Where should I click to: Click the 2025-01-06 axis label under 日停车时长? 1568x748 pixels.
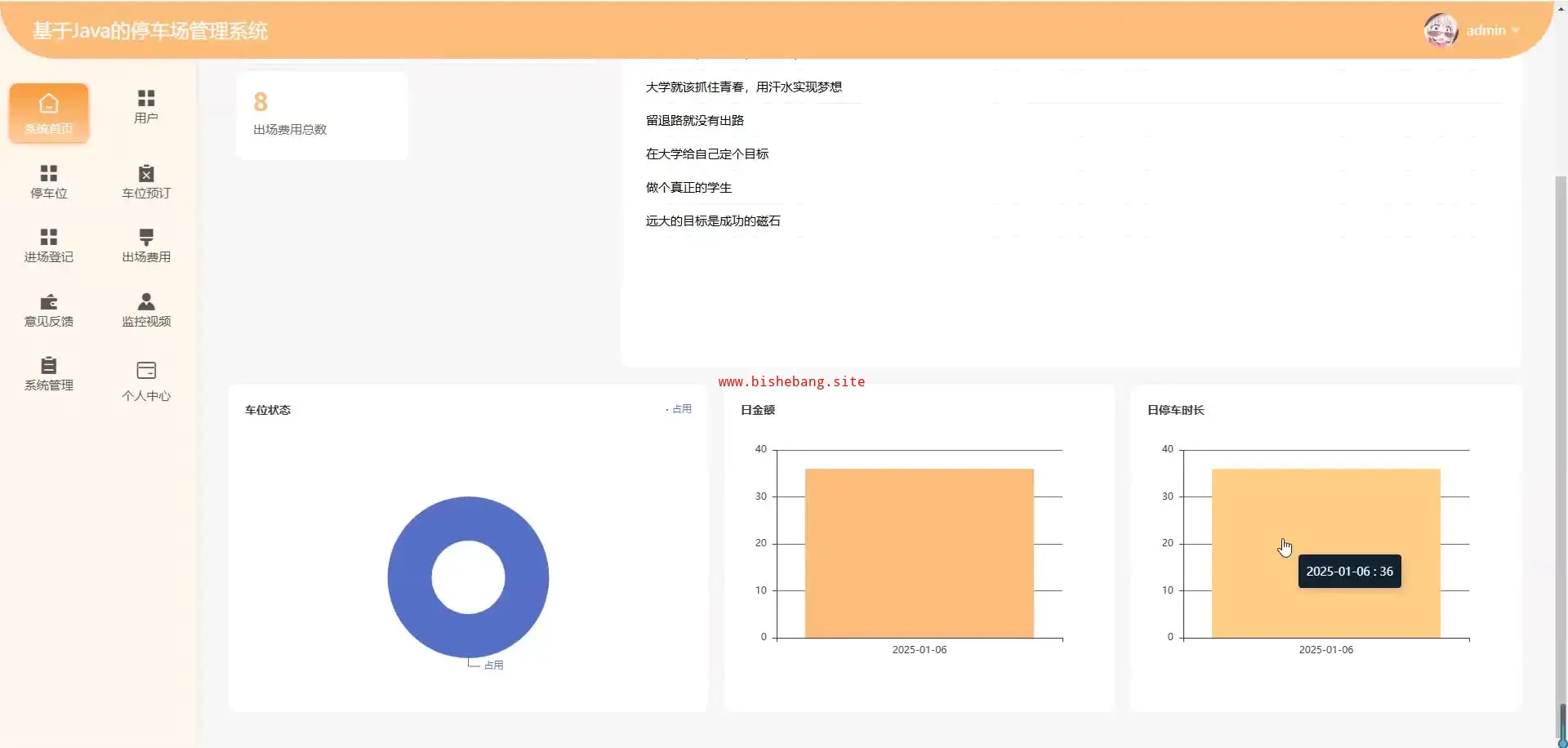coord(1326,650)
